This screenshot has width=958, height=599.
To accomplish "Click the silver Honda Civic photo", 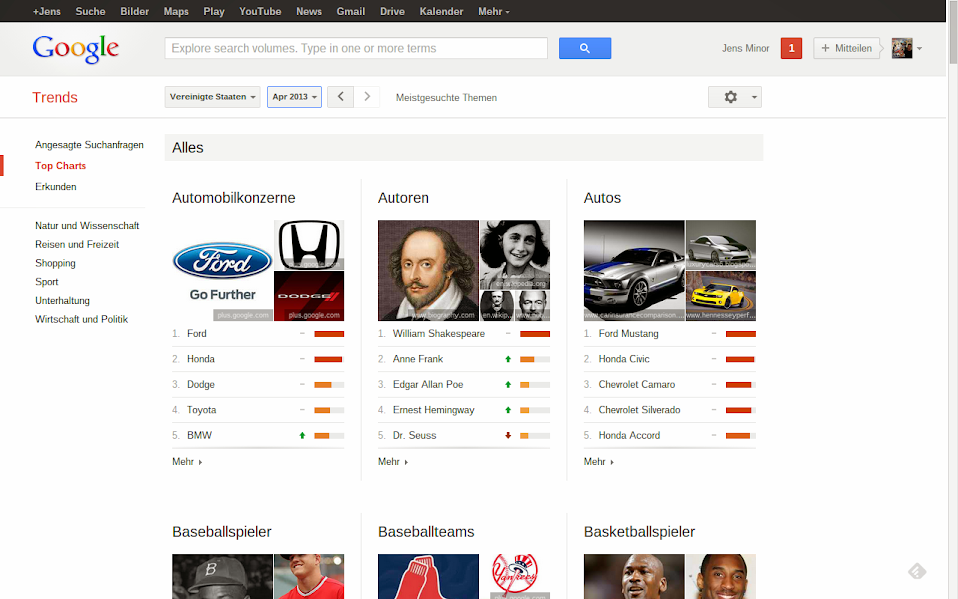I will point(721,244).
